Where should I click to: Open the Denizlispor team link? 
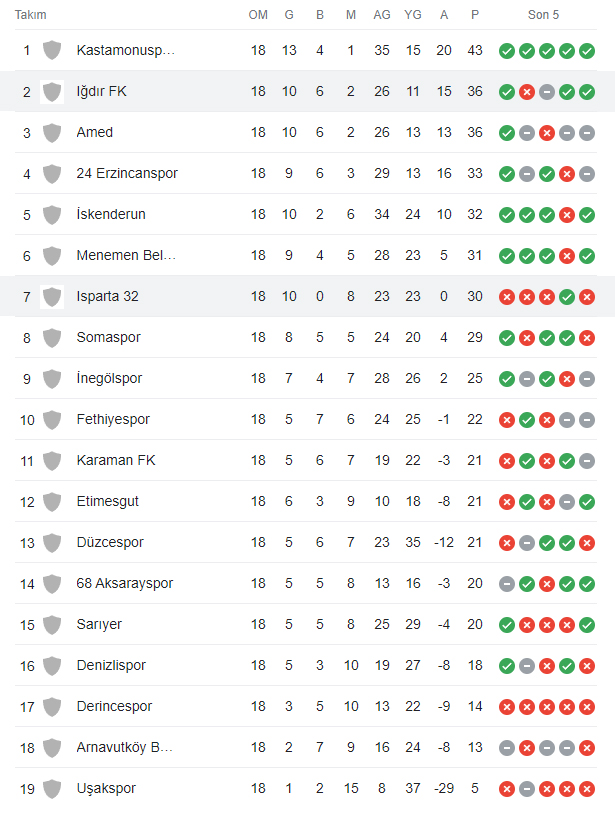click(111, 665)
